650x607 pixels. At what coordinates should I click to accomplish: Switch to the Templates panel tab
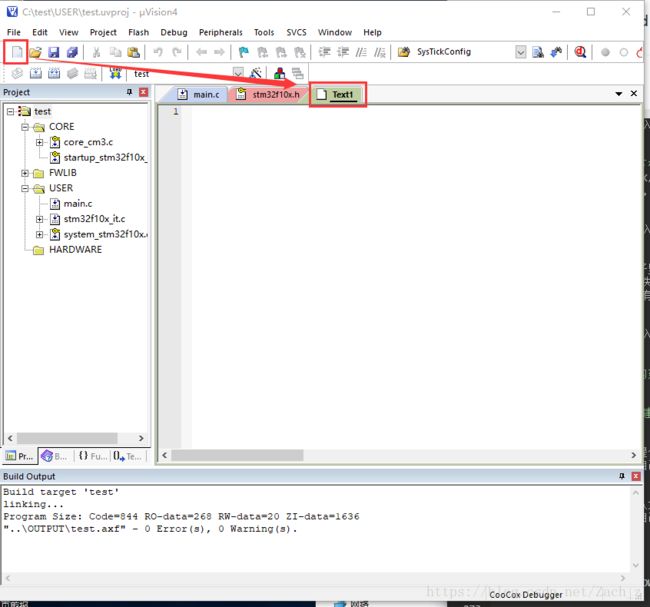128,456
